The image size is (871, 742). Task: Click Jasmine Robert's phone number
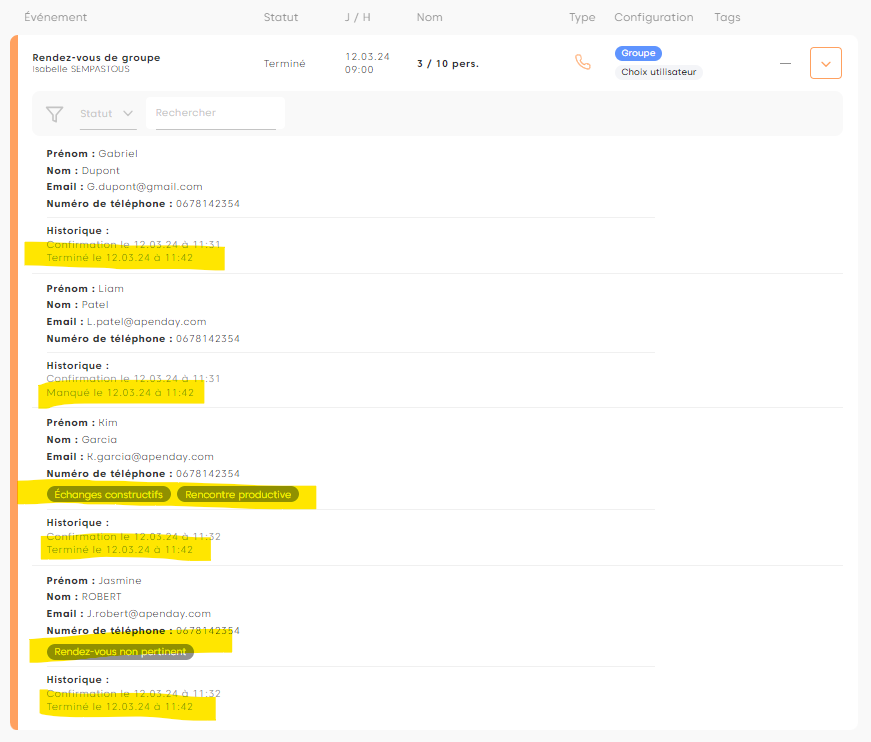[207, 631]
